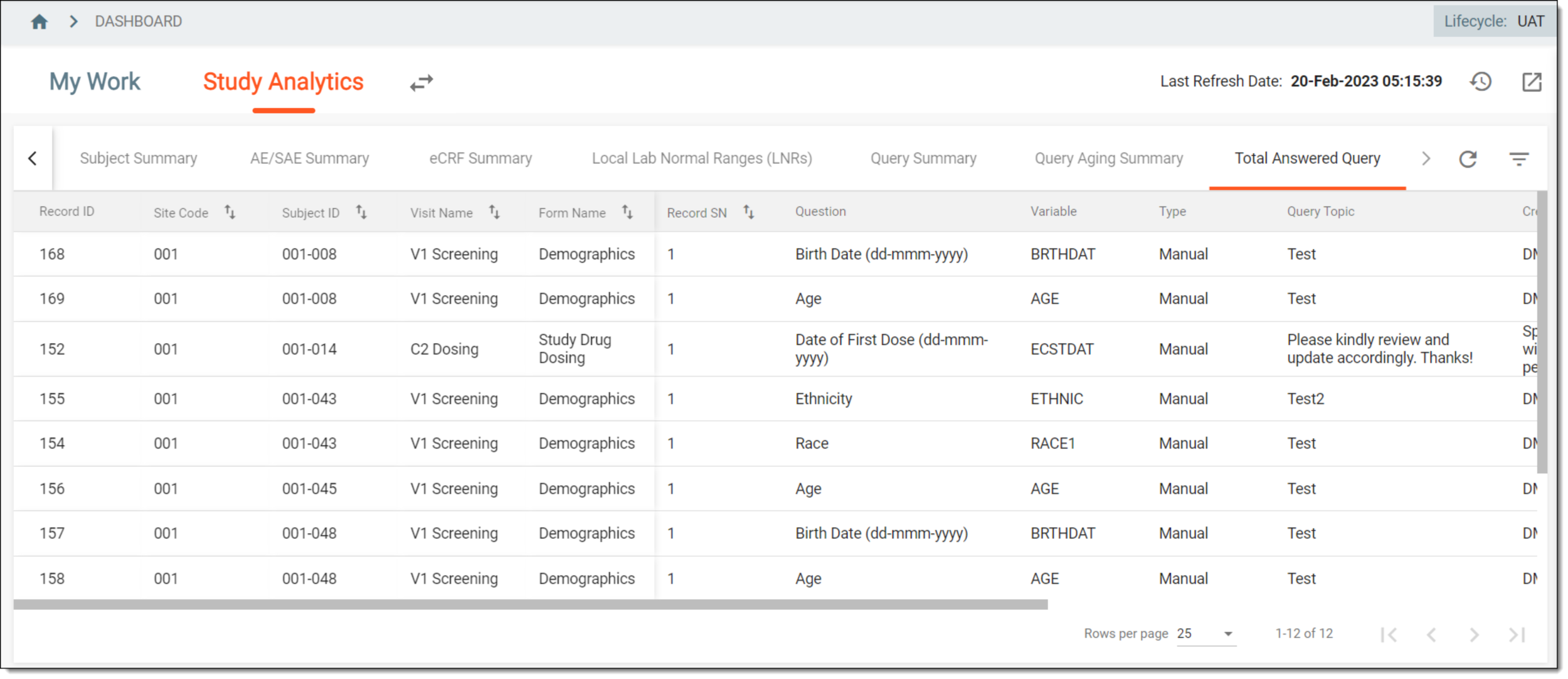Click the vertical table scrollbar

1542,333
